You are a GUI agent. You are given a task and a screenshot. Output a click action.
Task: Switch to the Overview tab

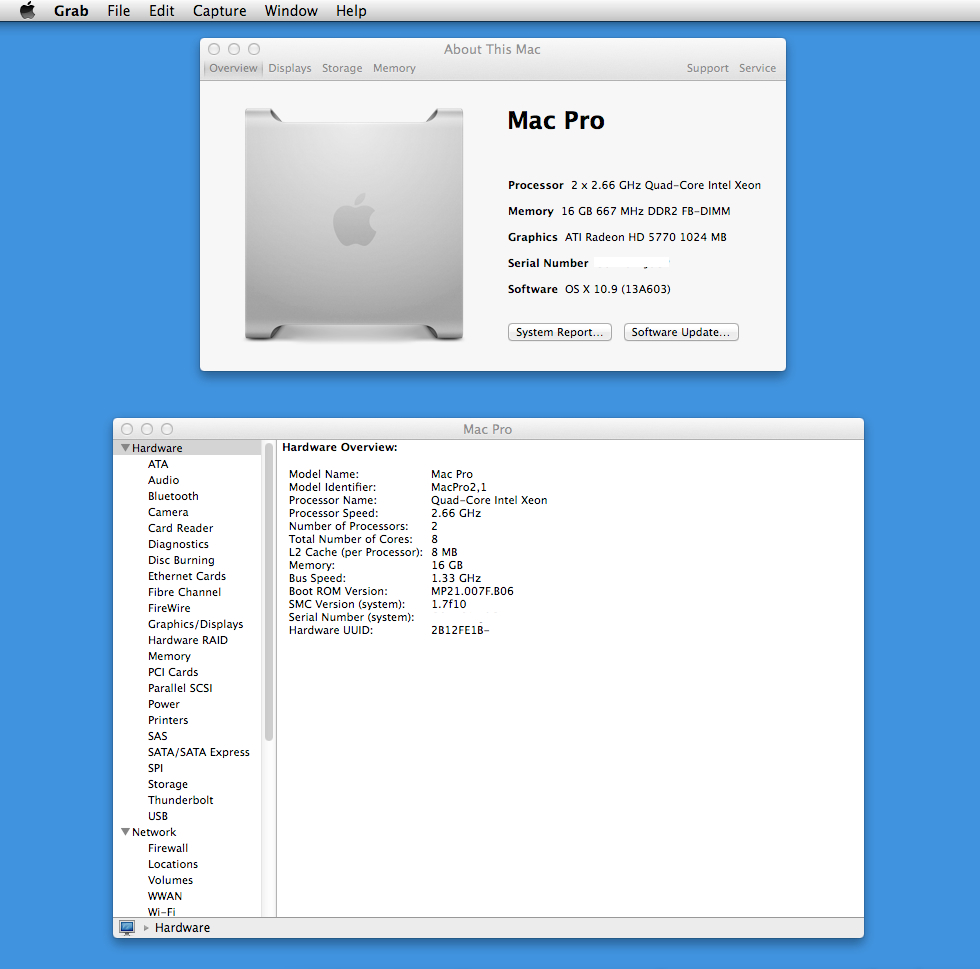[233, 68]
